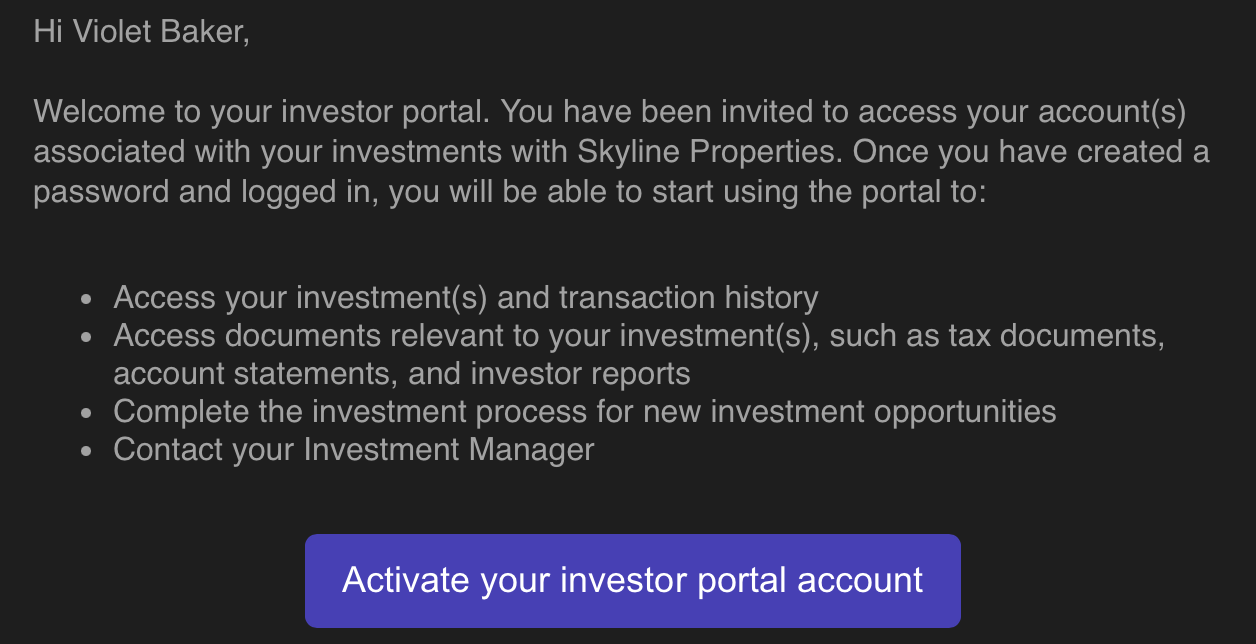Click 'Access documents relevant to your investment(s)' item
The image size is (1256, 644).
[639, 335]
